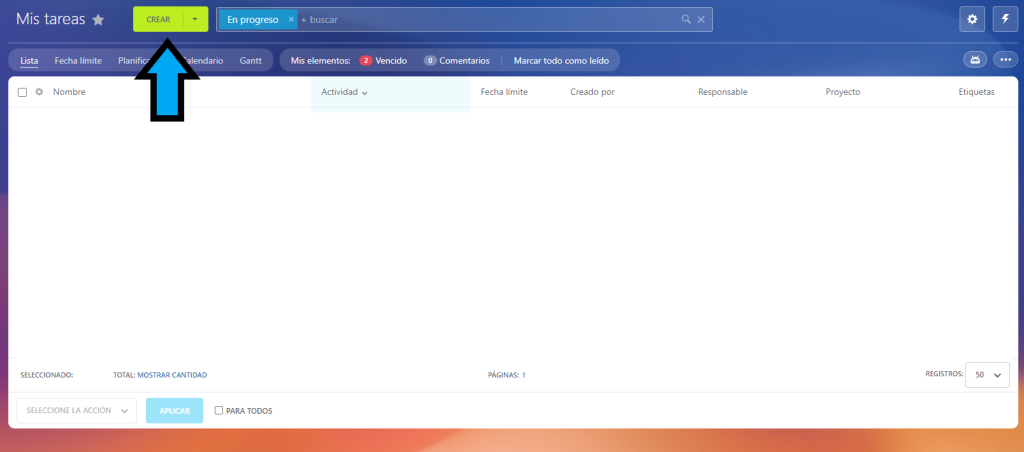
Task: Click the green Crear button
Action: 158,19
